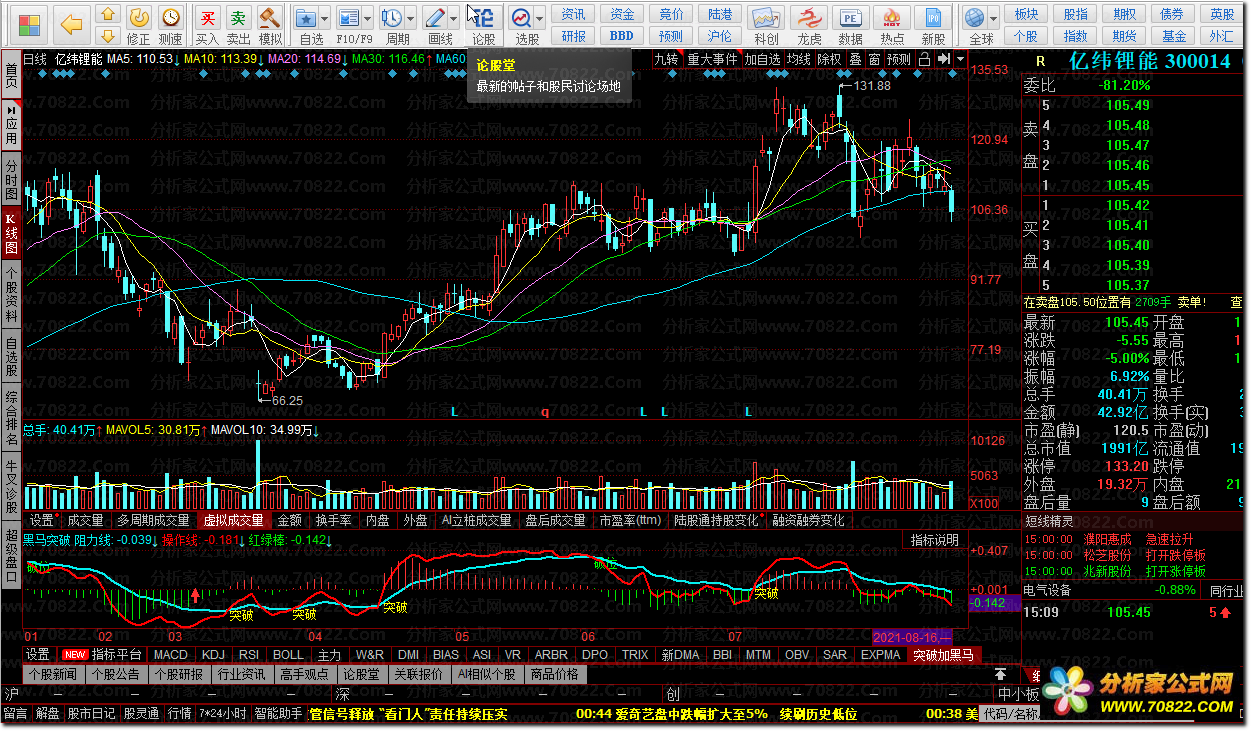Image resolution: width=1252 pixels, height=731 pixels.
Task: Click the 买入 buy icon
Action: click(x=207, y=26)
